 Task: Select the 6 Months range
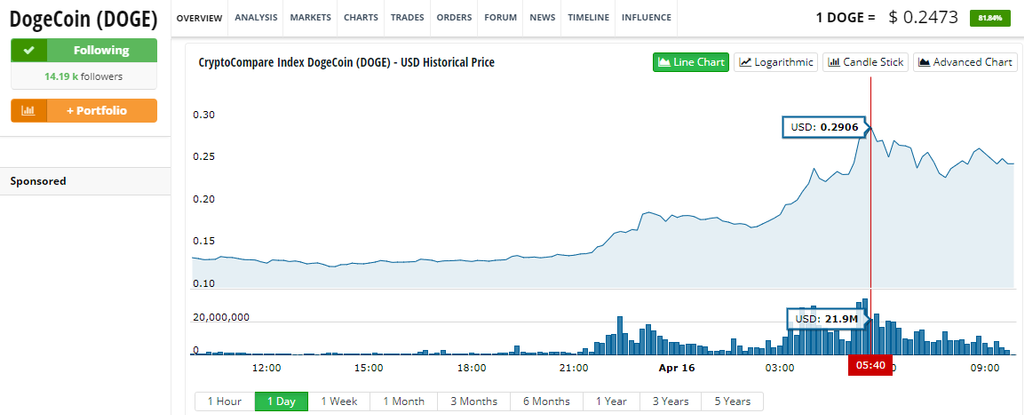click(547, 401)
